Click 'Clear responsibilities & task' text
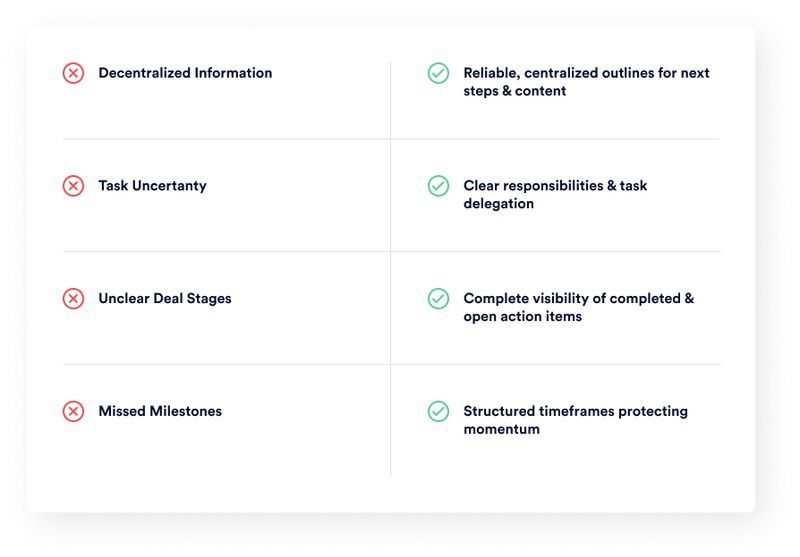The height and width of the screenshot is (557, 800). pyautogui.click(x=555, y=186)
